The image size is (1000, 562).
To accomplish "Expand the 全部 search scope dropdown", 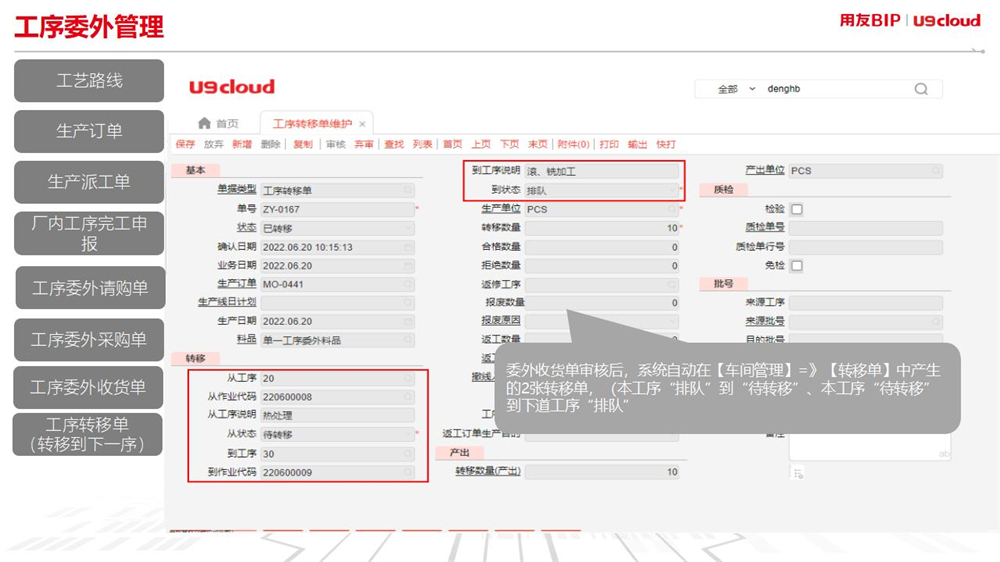I will point(752,89).
